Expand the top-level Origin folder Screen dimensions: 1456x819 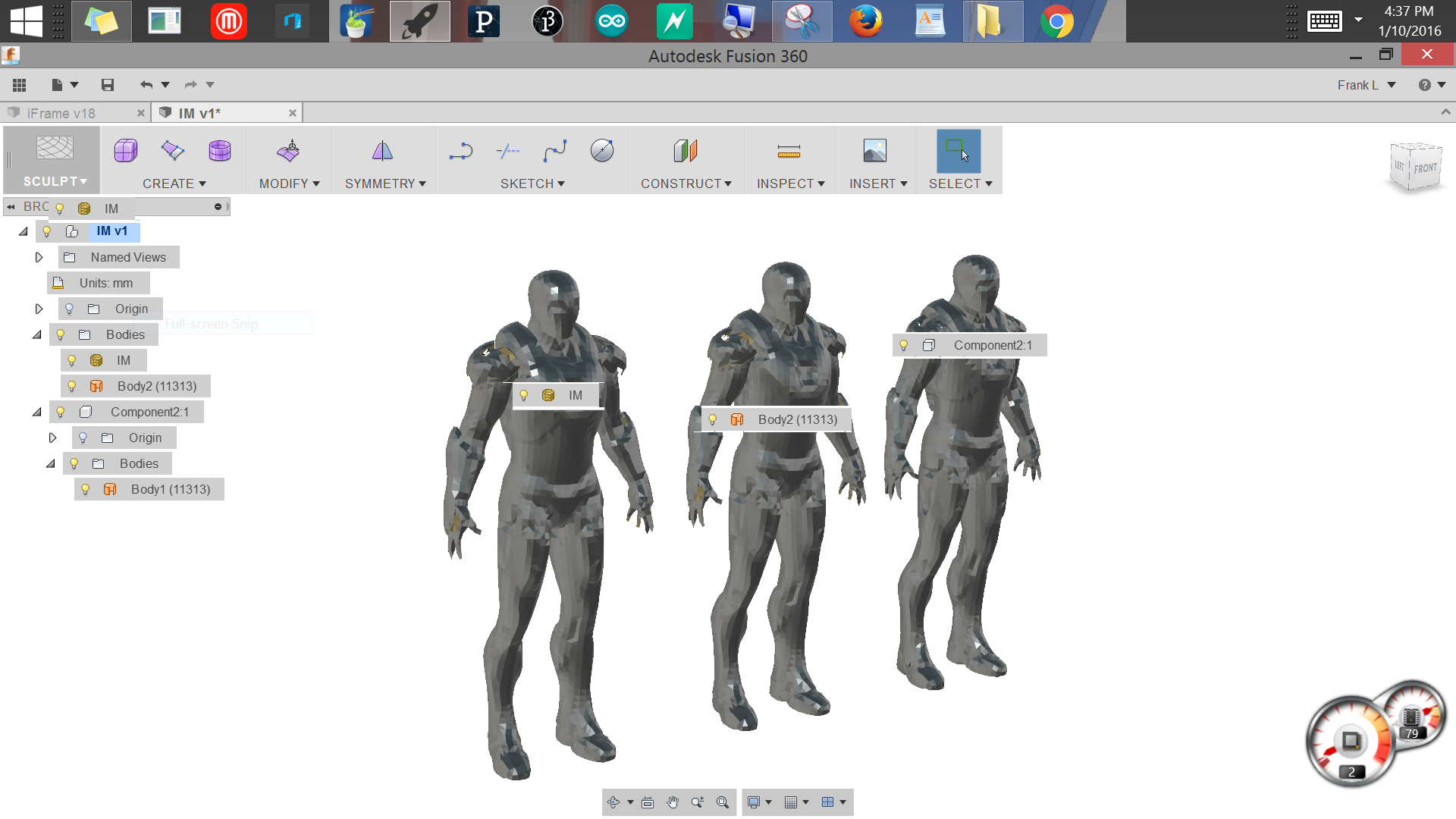(x=39, y=309)
